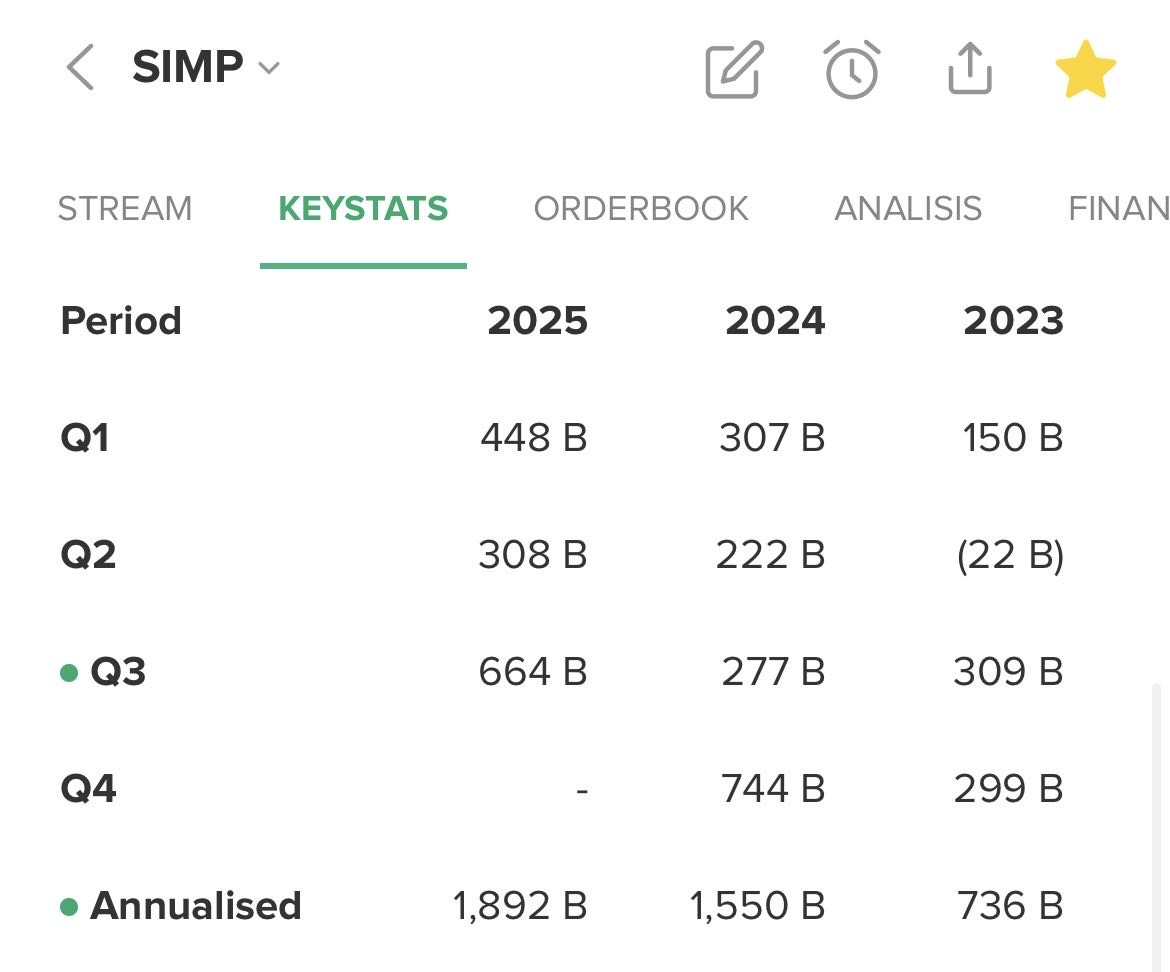This screenshot has height=972, width=1170.
Task: Open the ORDERBOOK tab
Action: [x=641, y=209]
